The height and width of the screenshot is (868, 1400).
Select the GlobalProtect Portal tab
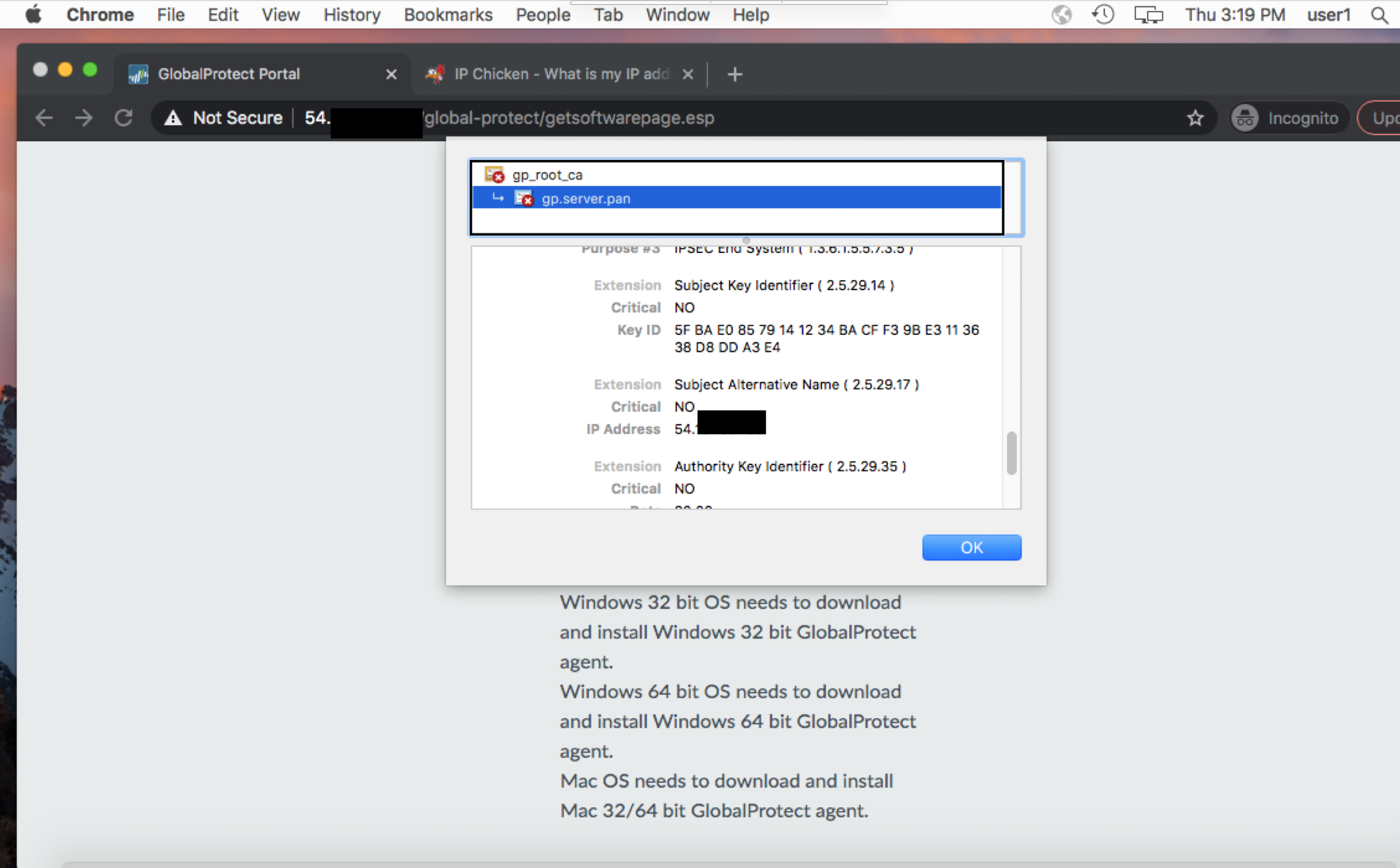click(229, 74)
